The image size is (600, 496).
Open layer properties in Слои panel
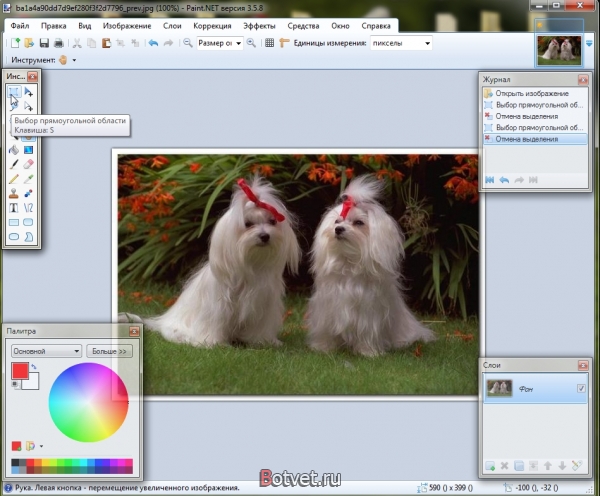coord(577,466)
